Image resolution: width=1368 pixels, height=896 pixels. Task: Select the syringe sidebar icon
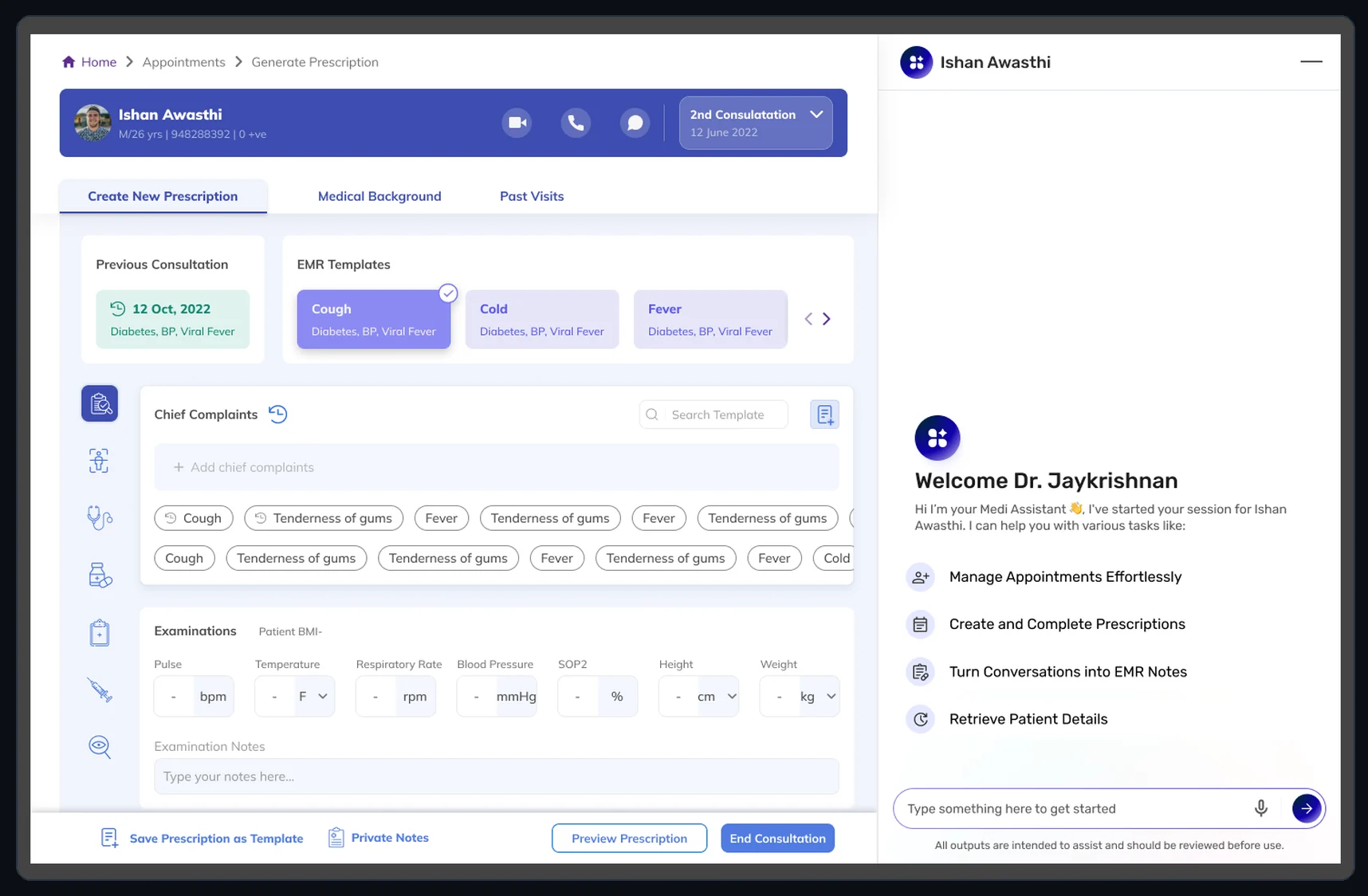100,690
